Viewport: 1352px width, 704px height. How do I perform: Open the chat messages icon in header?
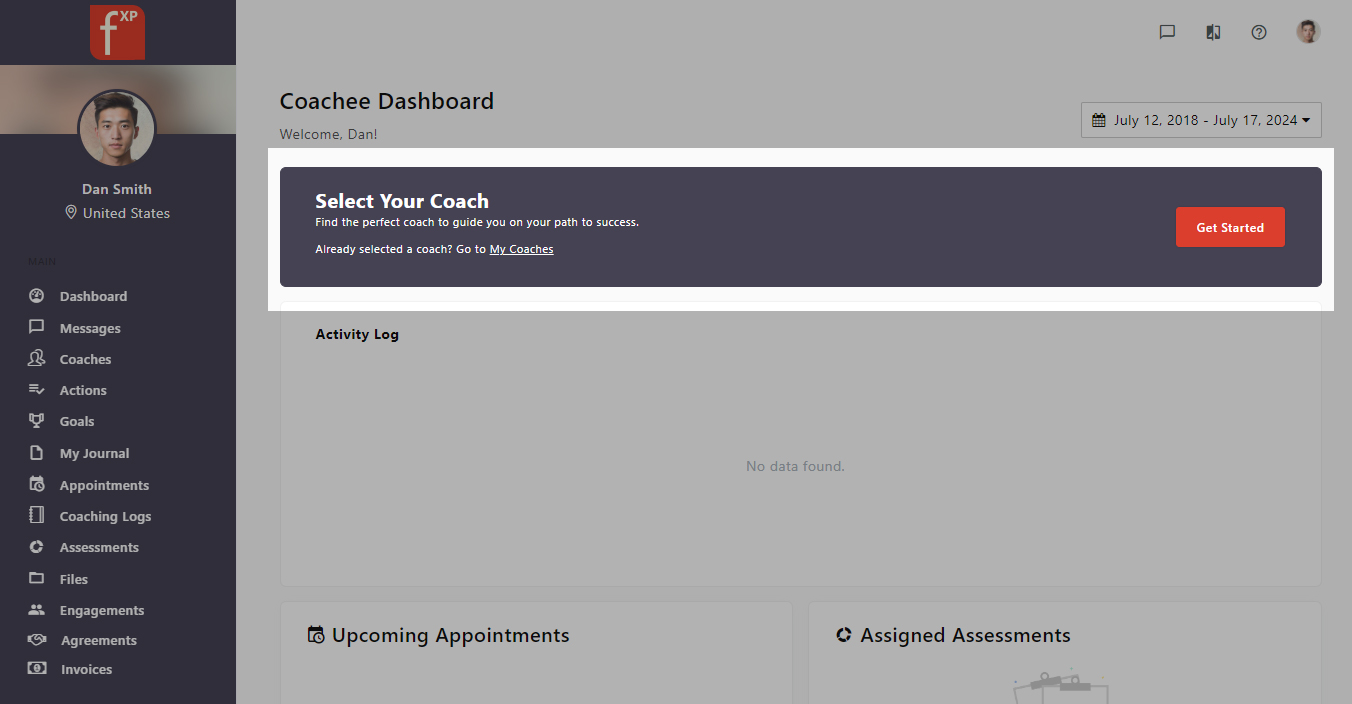1167,32
